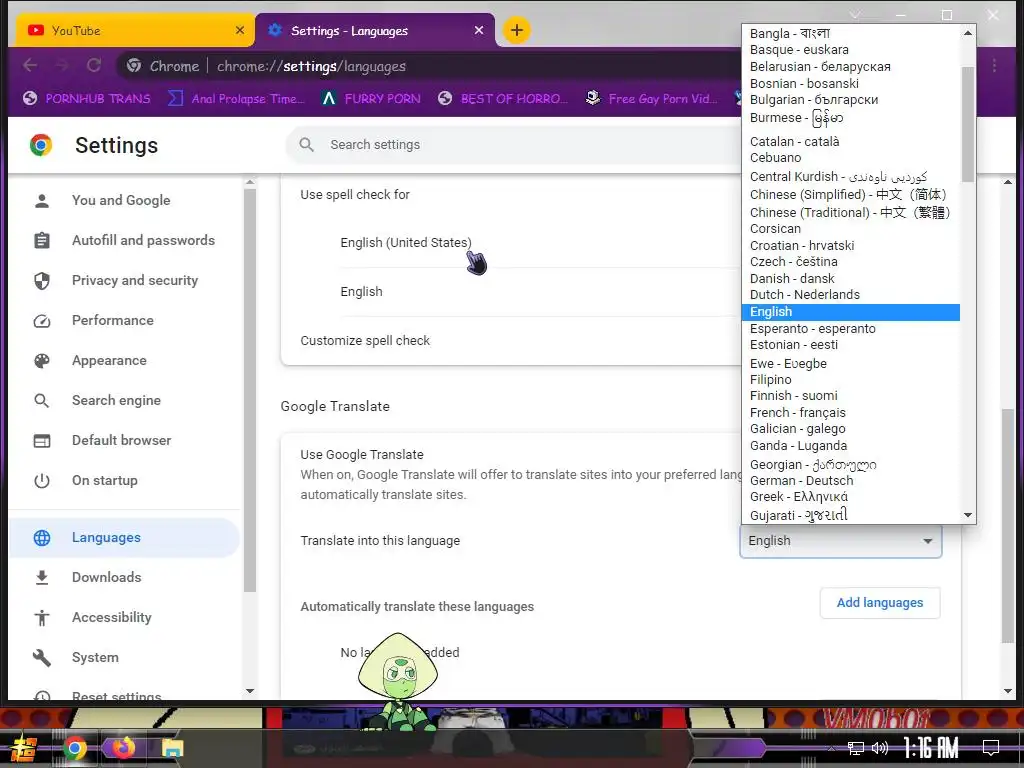Viewport: 1024px width, 768px height.
Task: Click sidebar scroll down arrow
Action: point(249,691)
